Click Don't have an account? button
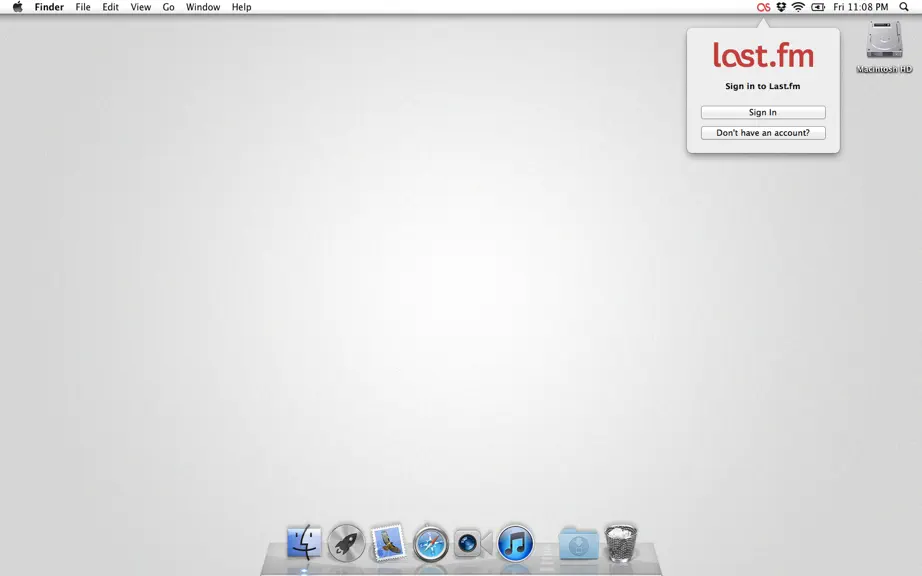 pos(763,133)
